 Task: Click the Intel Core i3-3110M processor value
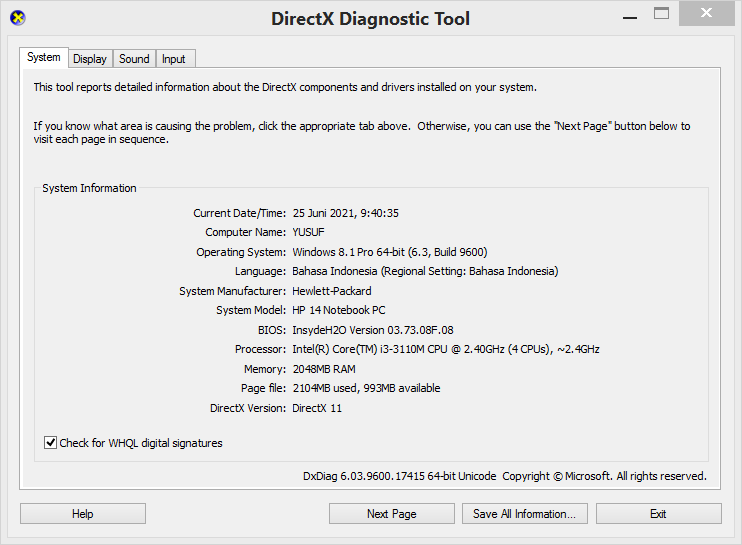click(446, 349)
